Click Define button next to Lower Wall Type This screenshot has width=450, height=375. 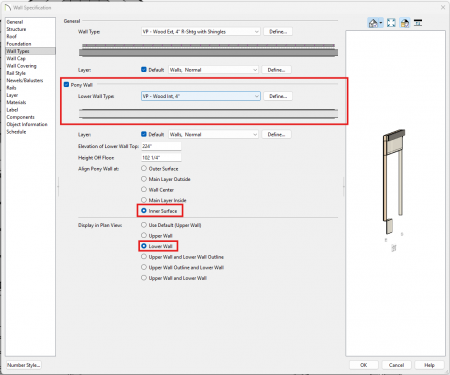click(x=278, y=96)
